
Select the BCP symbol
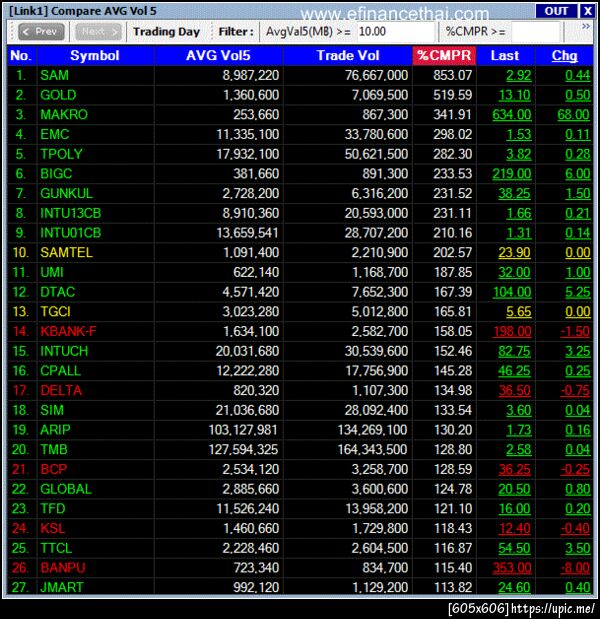54,469
